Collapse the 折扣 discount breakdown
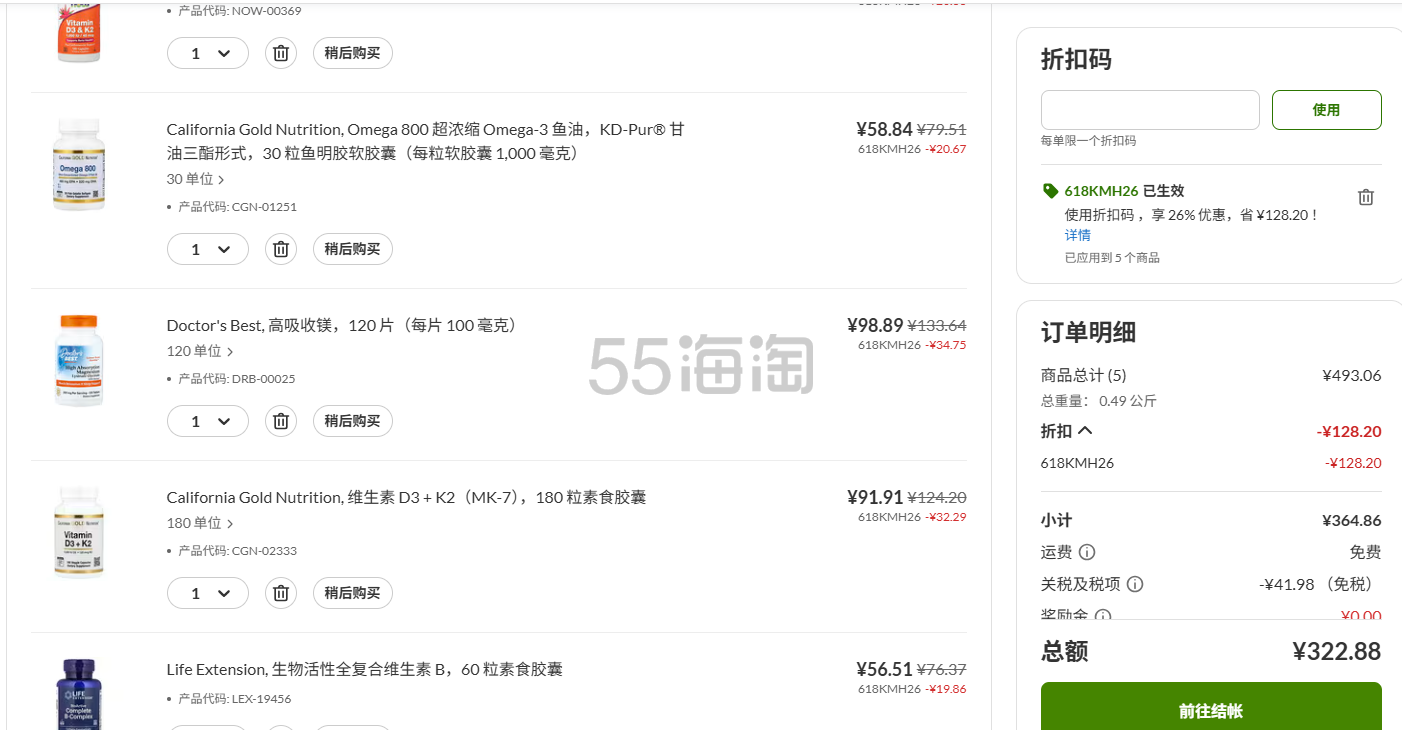Viewport: 1402px width, 730px height. coord(1067,431)
